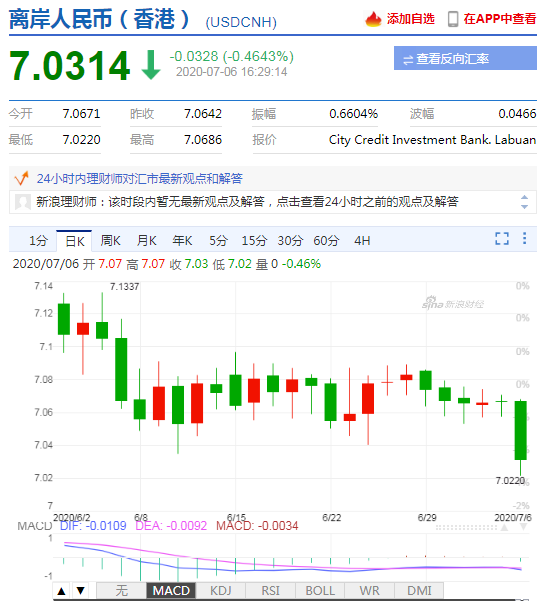The image size is (540, 601).
Task: Click the green down arrow beside price
Action: click(151, 64)
